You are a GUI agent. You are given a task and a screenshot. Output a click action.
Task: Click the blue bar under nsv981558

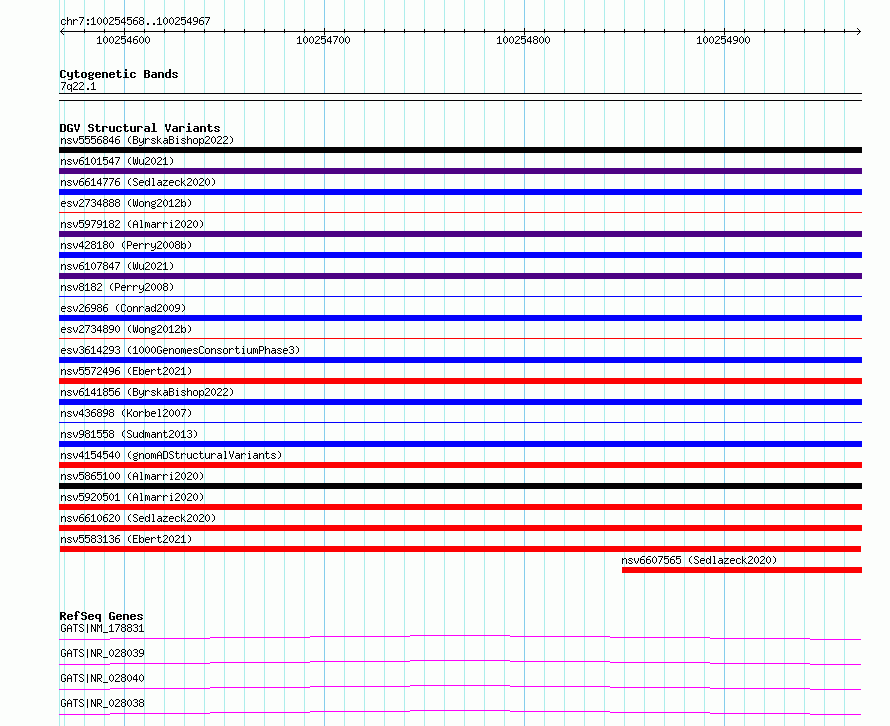coord(460,444)
